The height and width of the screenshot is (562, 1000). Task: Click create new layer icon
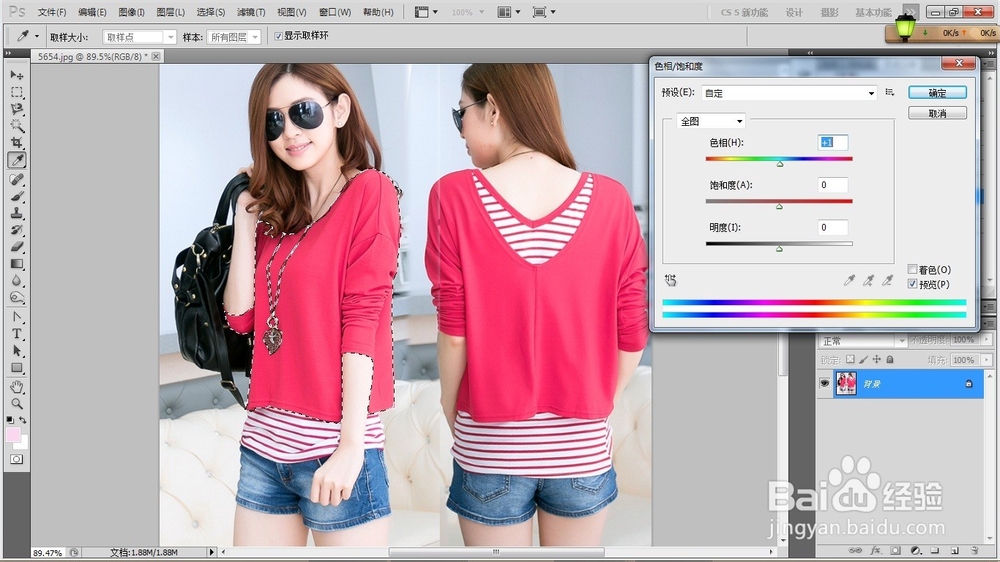pos(955,550)
